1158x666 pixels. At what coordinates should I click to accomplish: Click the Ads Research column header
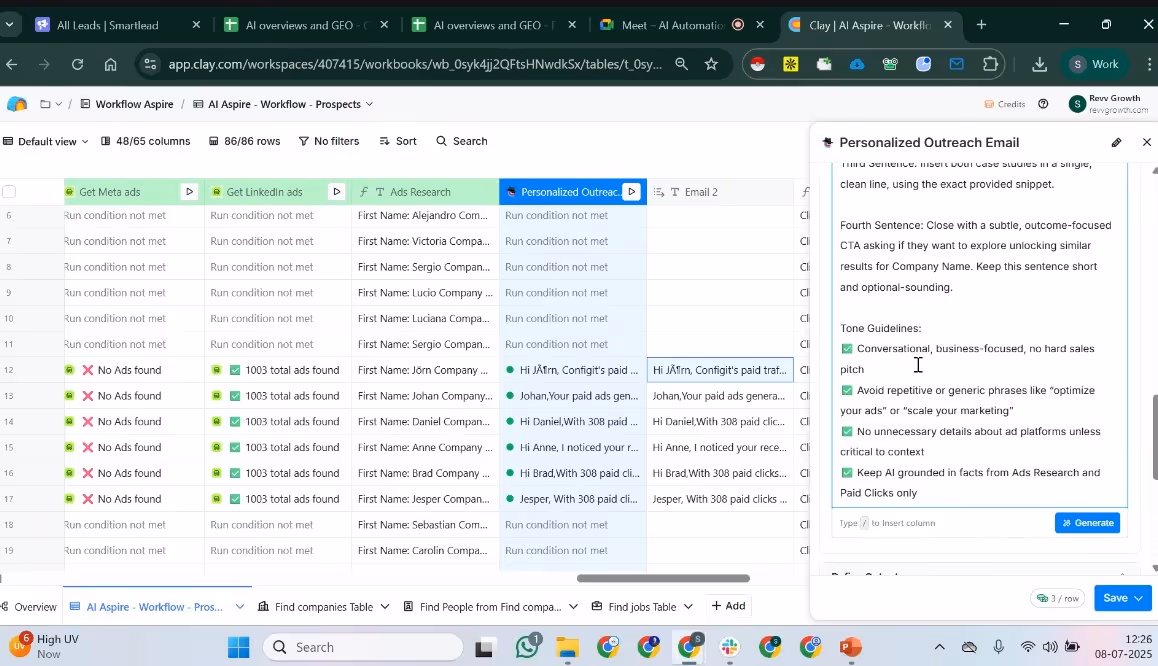[x=425, y=192]
